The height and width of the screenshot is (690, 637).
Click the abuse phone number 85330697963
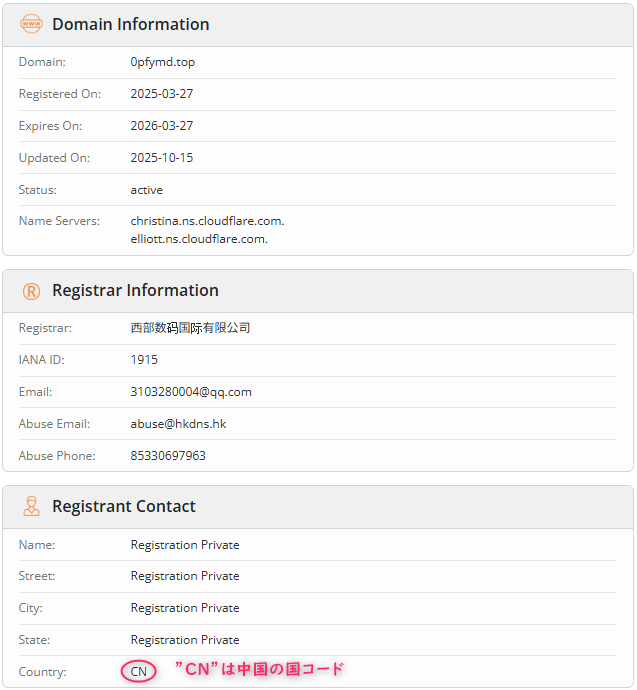pos(168,456)
